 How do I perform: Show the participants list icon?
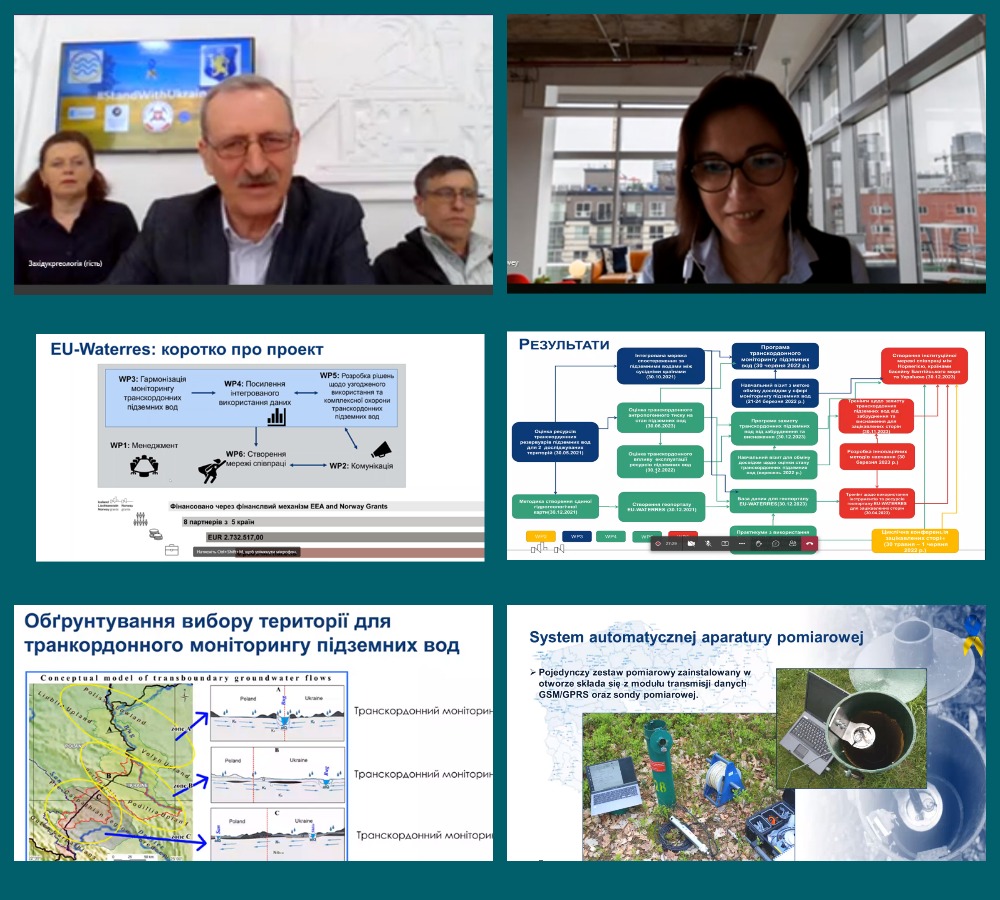792,543
